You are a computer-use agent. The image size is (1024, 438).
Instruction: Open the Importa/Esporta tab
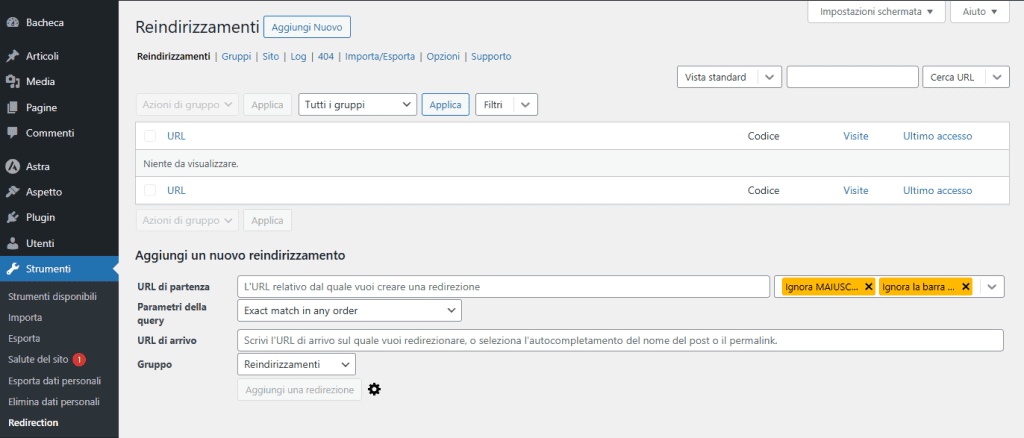(x=379, y=57)
